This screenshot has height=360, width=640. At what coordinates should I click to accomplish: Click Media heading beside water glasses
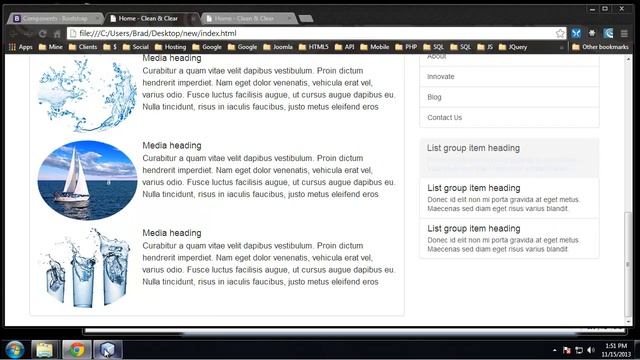[x=172, y=233]
